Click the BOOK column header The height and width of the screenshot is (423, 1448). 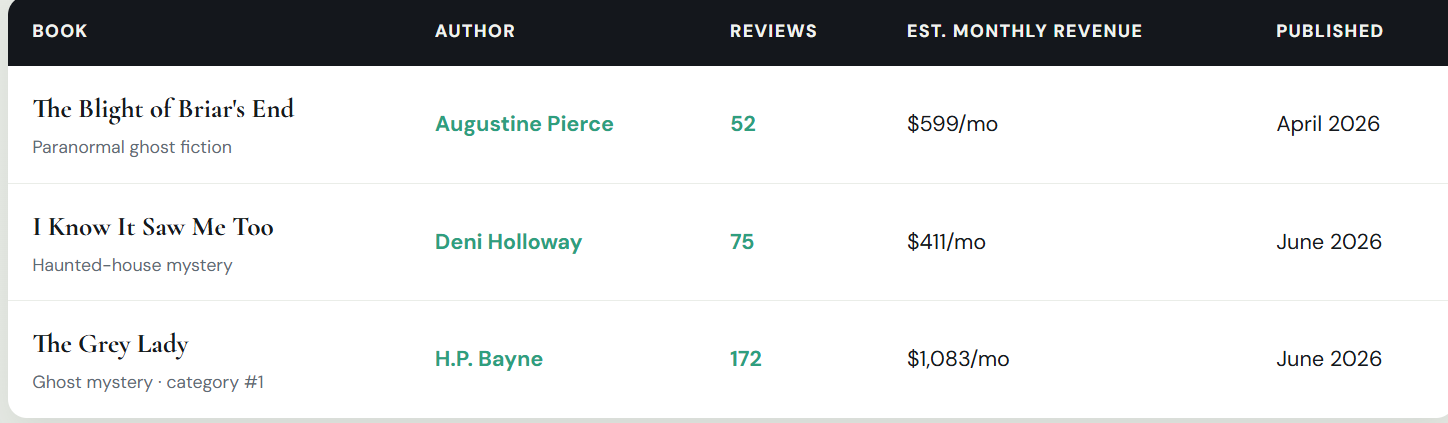60,31
